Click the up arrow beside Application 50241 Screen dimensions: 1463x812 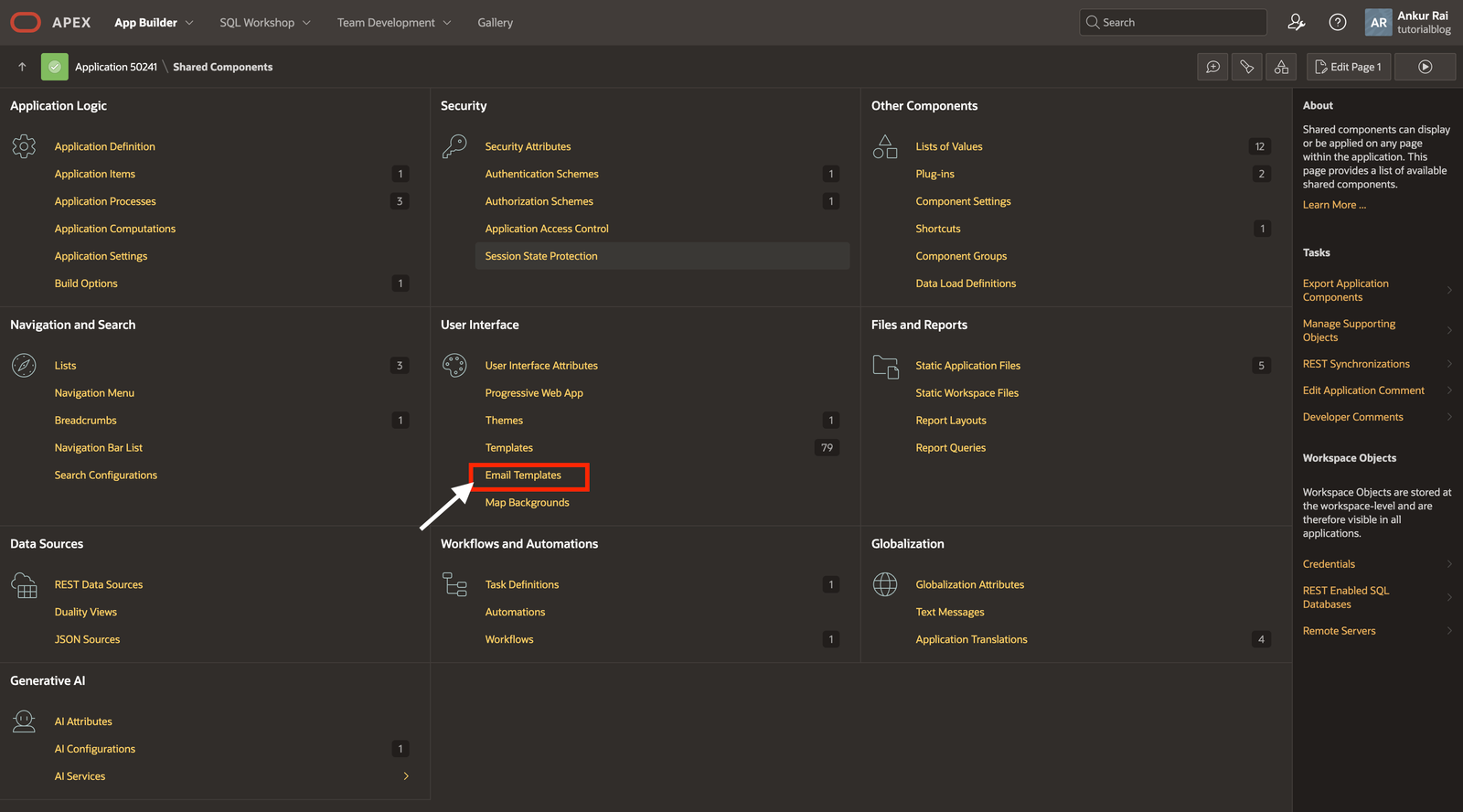pos(22,67)
